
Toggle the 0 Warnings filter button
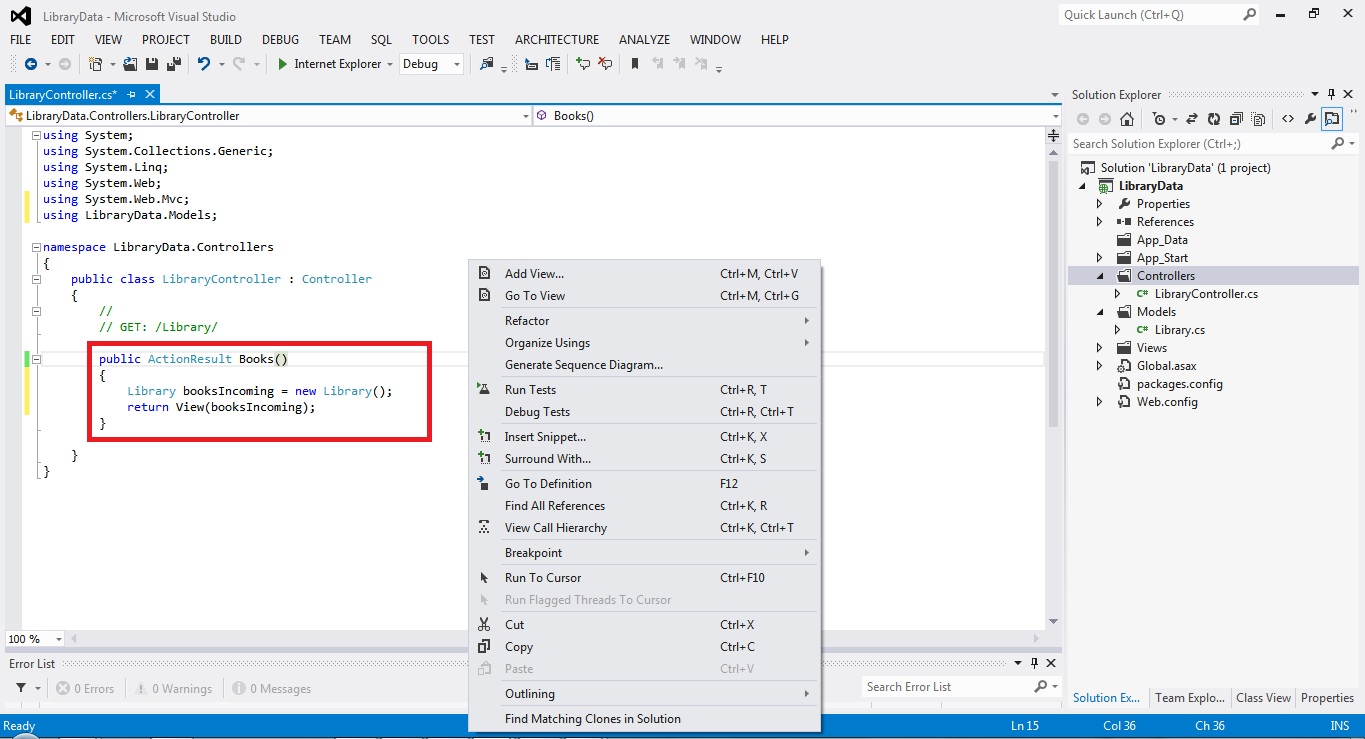coord(174,688)
